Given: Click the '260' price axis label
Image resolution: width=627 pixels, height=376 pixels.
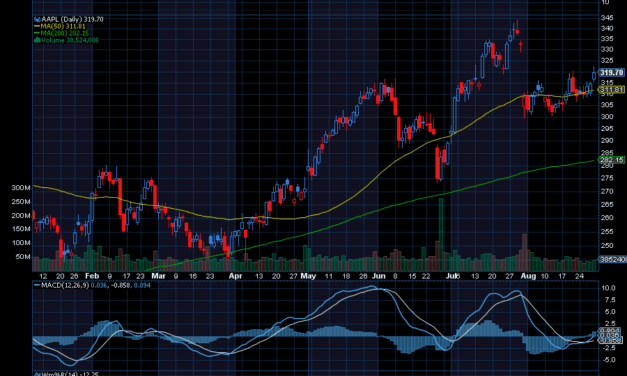Looking at the screenshot, I should (x=607, y=218).
